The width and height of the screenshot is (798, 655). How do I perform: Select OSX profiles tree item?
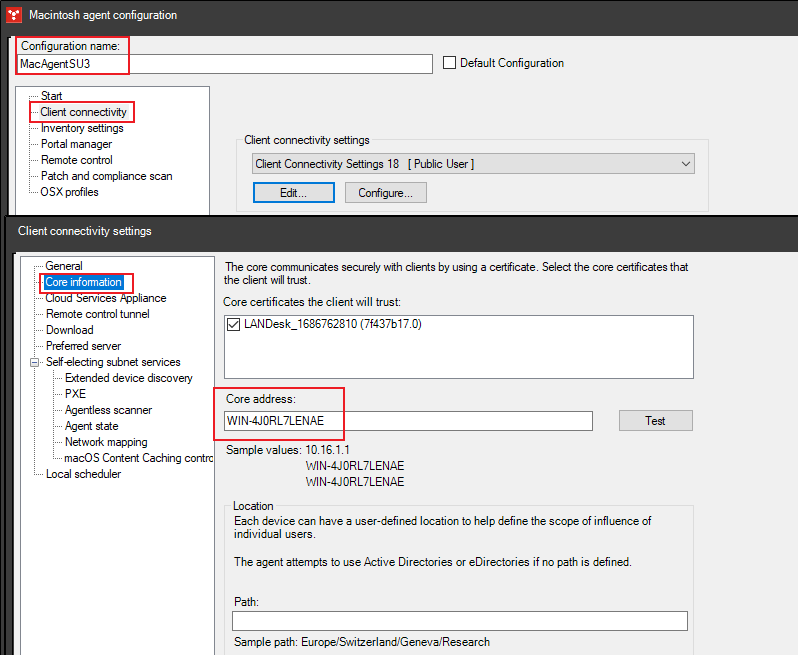tap(69, 192)
